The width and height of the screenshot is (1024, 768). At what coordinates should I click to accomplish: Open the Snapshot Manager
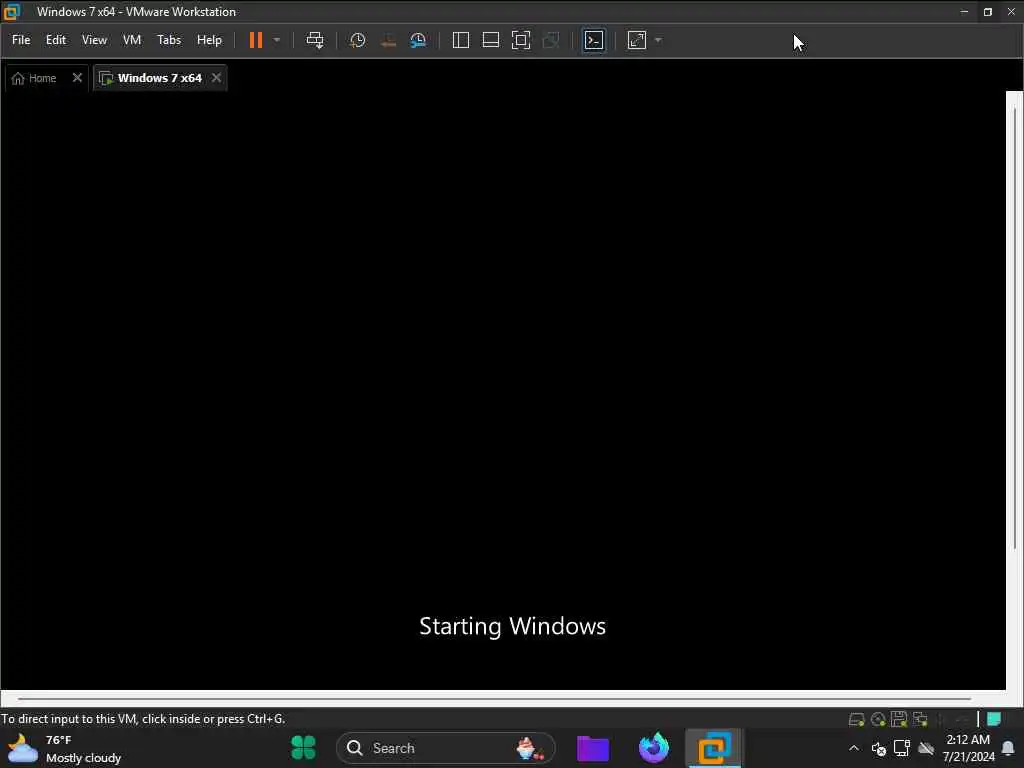click(x=418, y=40)
